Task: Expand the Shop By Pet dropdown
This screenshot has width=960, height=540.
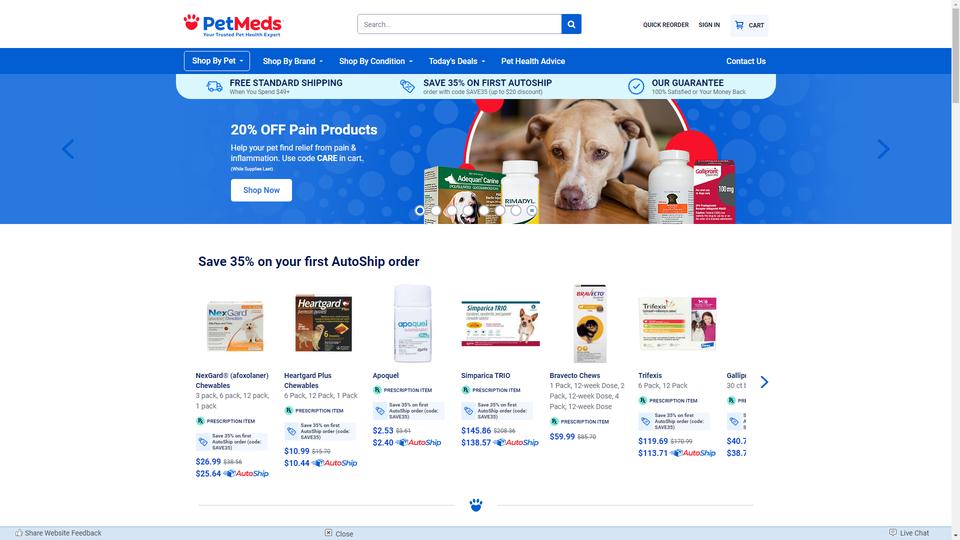Action: 217,61
